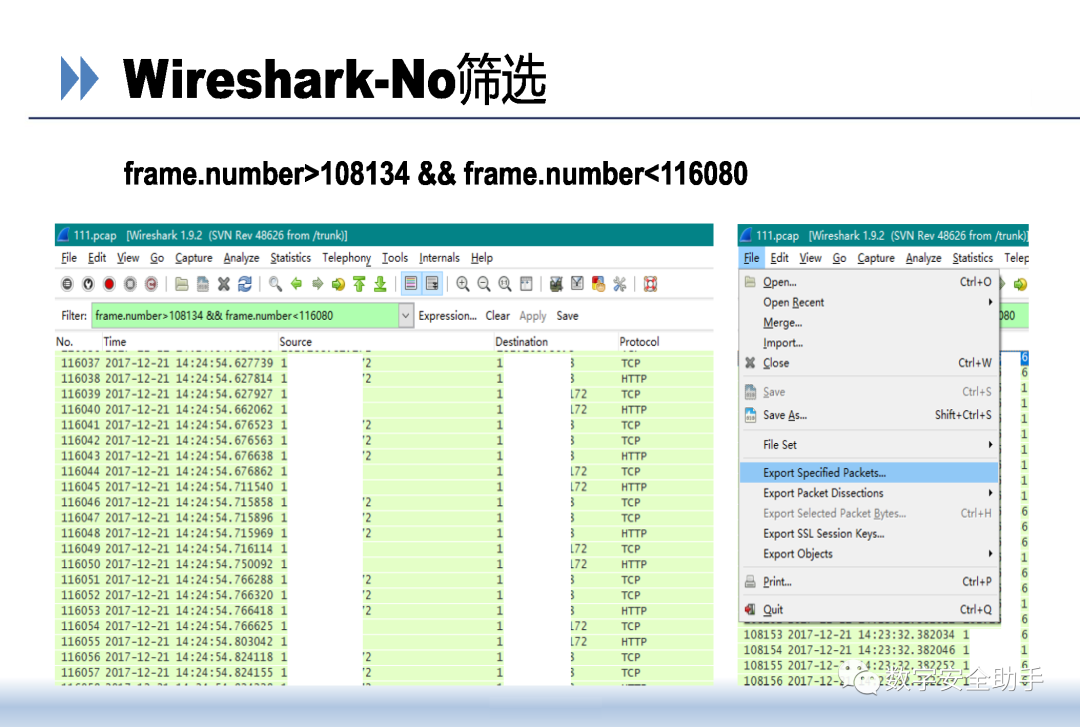Choose Quit in File menu

click(869, 609)
